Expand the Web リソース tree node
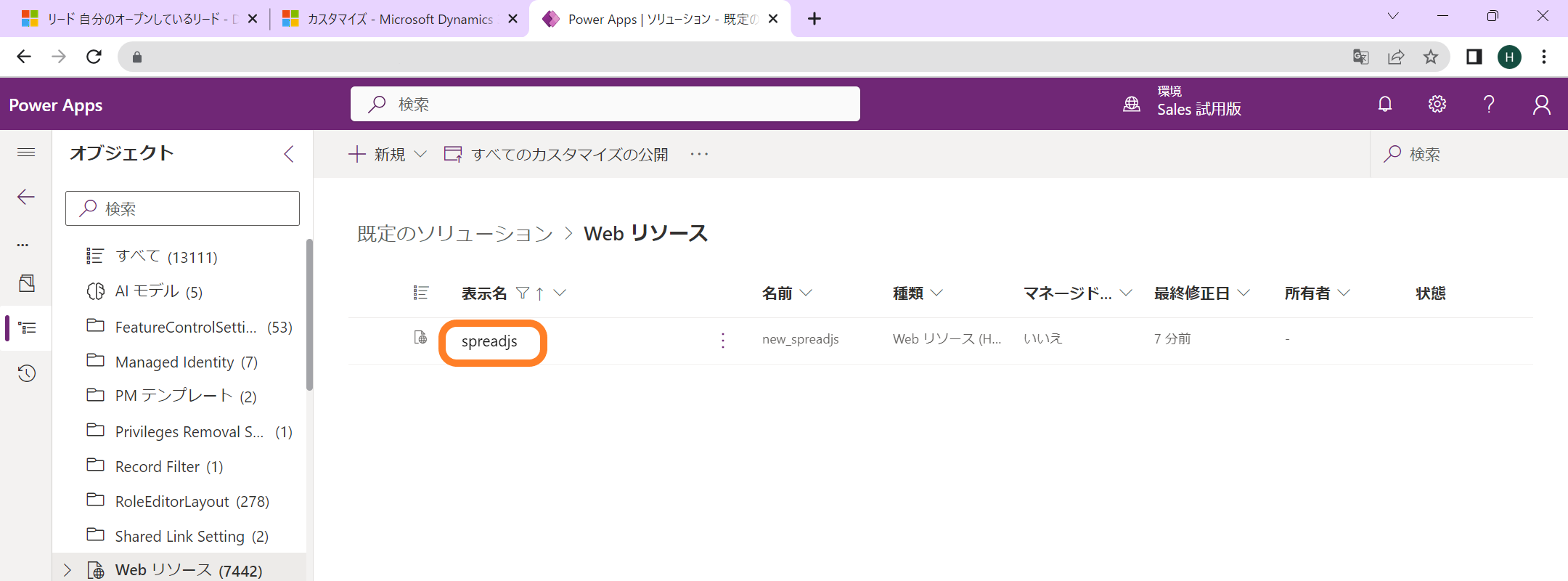This screenshot has height=581, width=1568. tap(68, 570)
